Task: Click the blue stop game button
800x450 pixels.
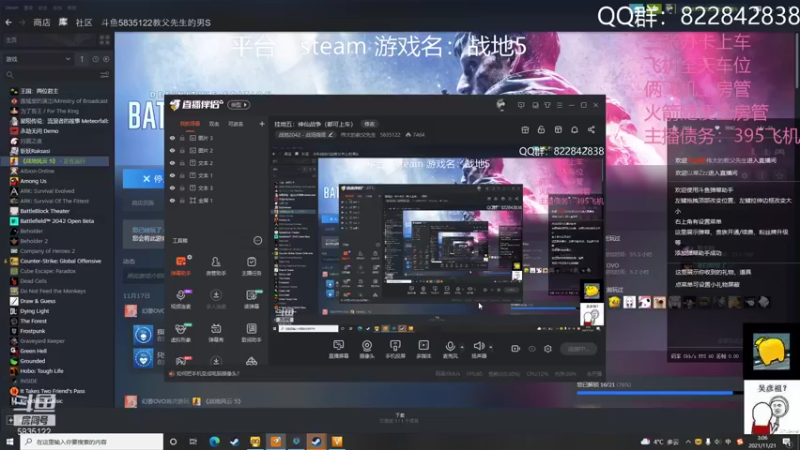Action: (x=143, y=179)
